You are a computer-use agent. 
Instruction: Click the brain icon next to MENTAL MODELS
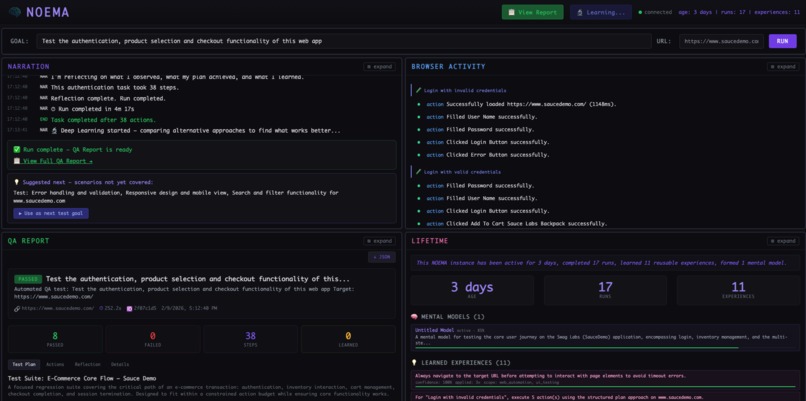pyautogui.click(x=414, y=317)
